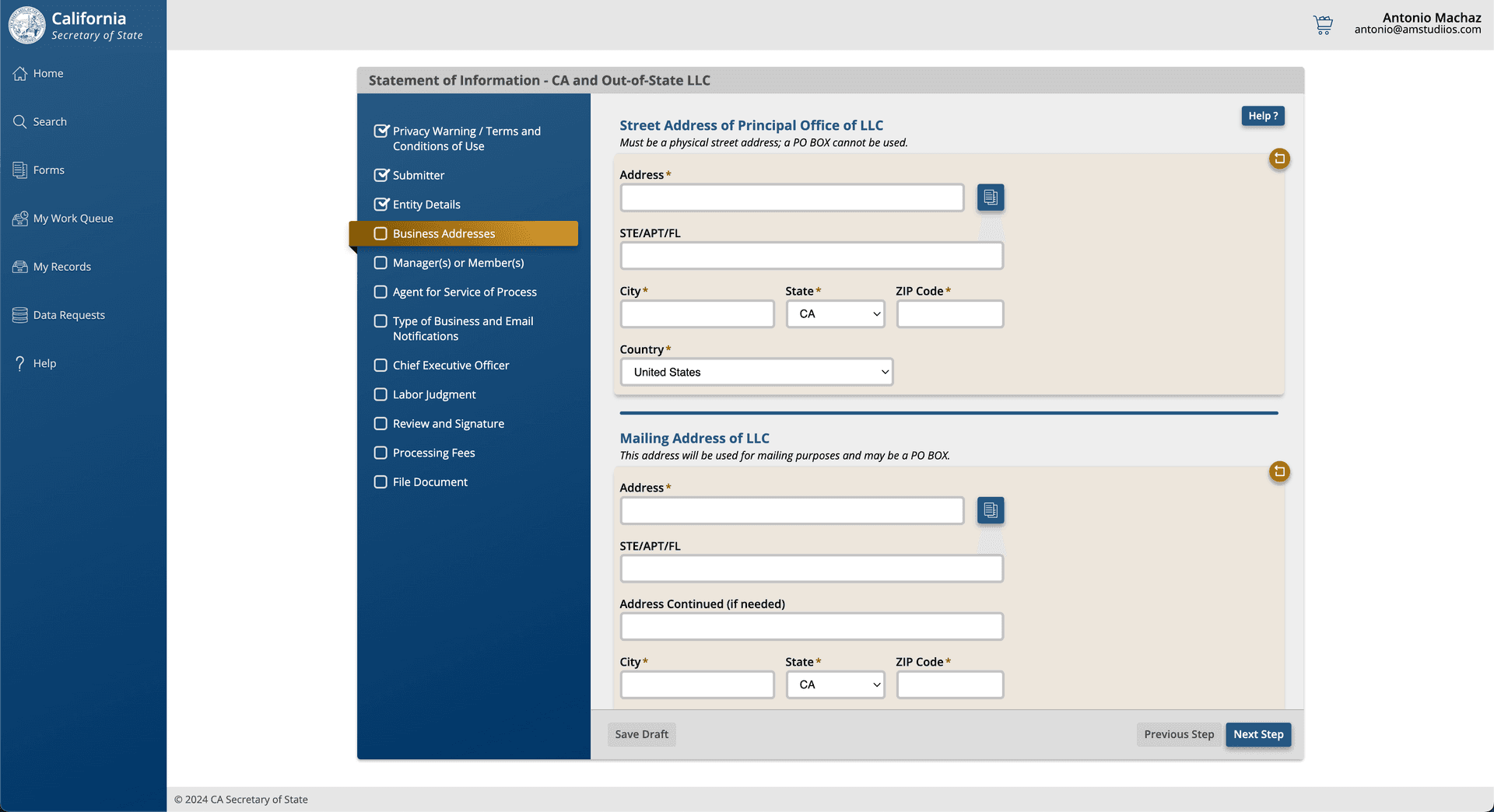1494x812 pixels.
Task: Click the Save Draft button
Action: click(x=641, y=734)
